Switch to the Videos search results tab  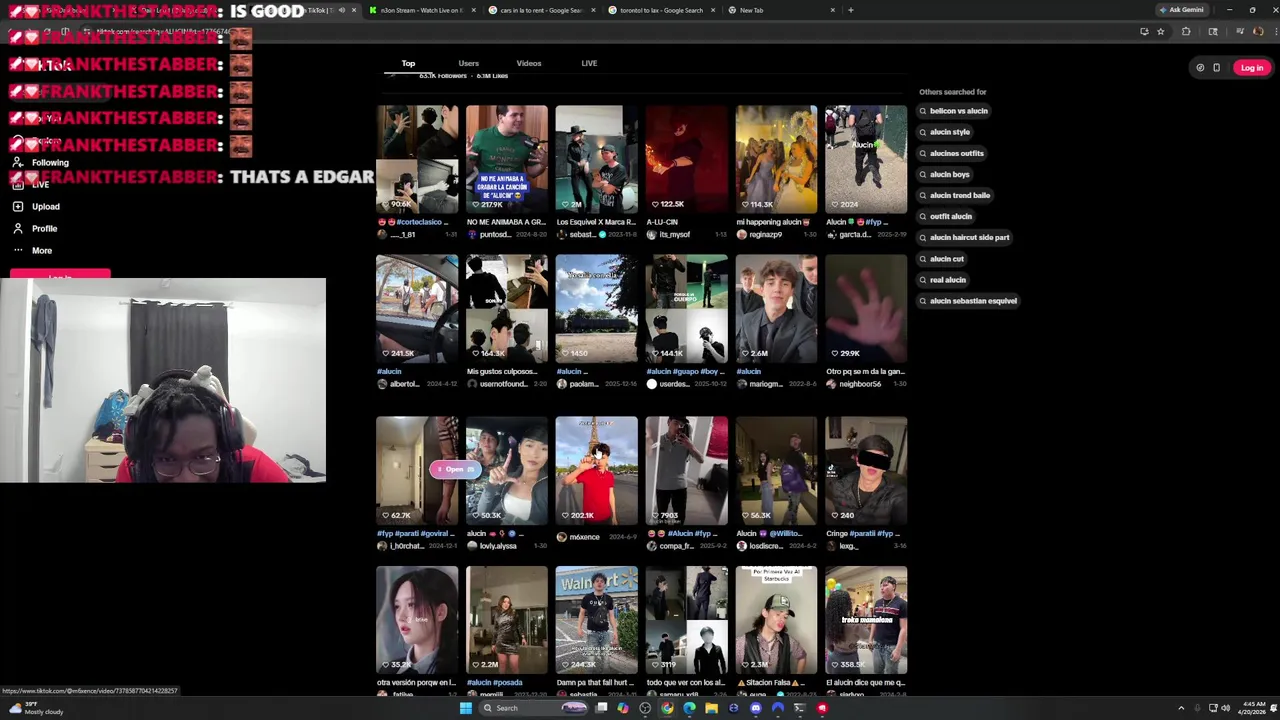pyautogui.click(x=529, y=63)
